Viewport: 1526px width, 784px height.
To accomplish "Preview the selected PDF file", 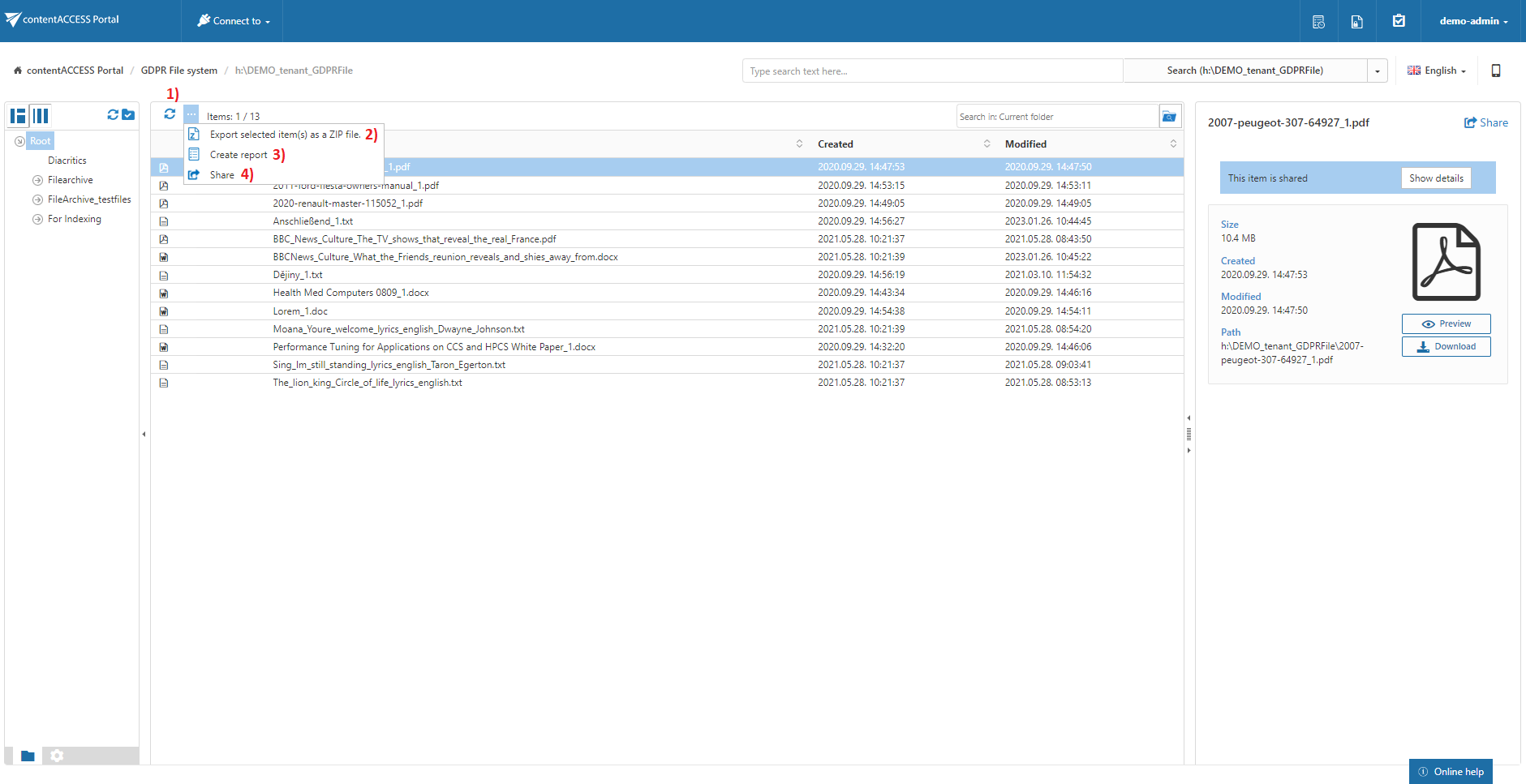I will click(x=1446, y=323).
